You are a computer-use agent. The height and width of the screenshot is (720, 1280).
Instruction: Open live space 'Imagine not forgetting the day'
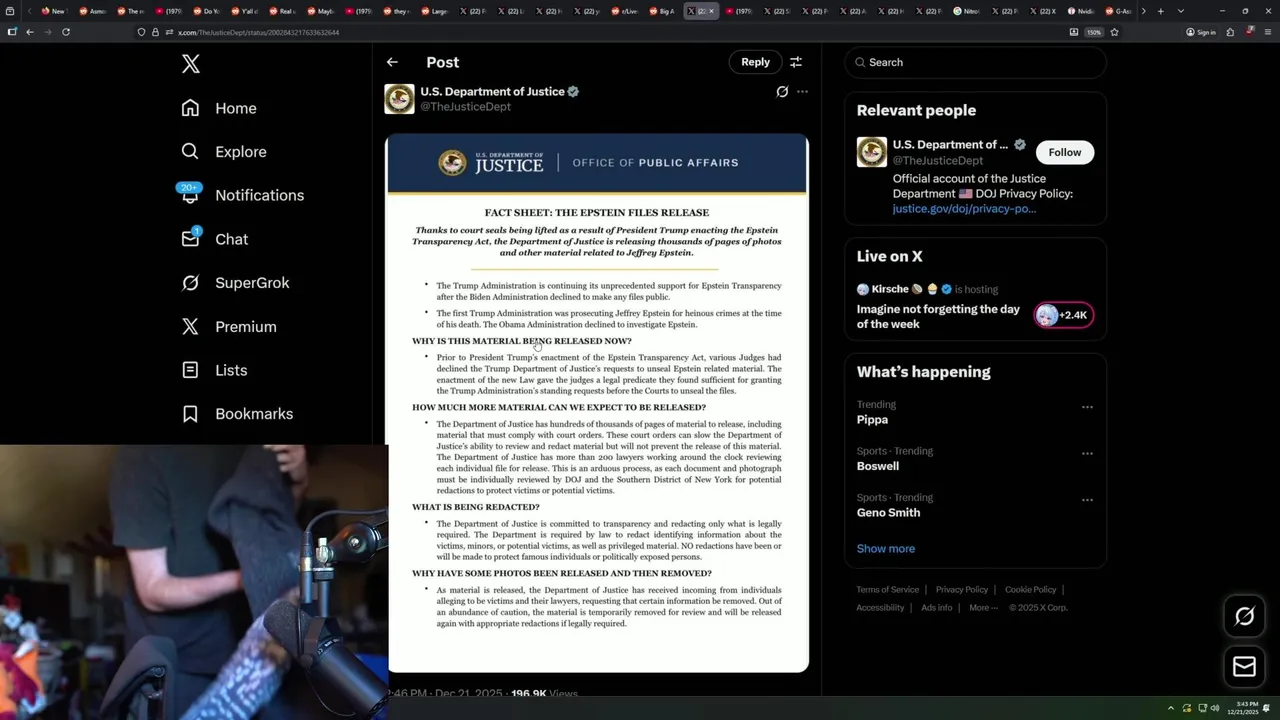tap(938, 316)
